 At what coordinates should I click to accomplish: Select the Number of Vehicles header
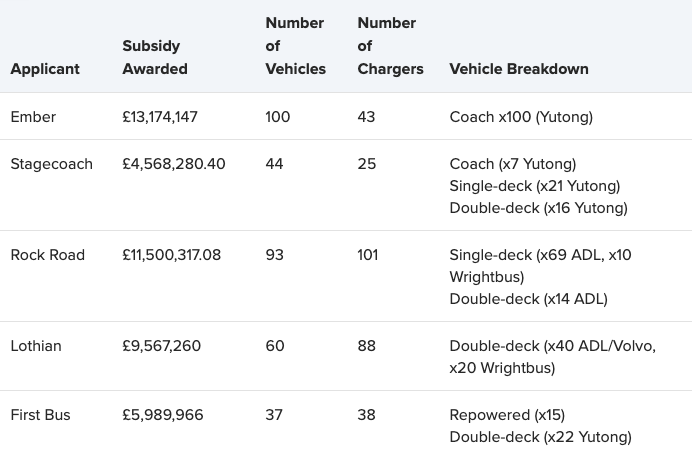[295, 46]
